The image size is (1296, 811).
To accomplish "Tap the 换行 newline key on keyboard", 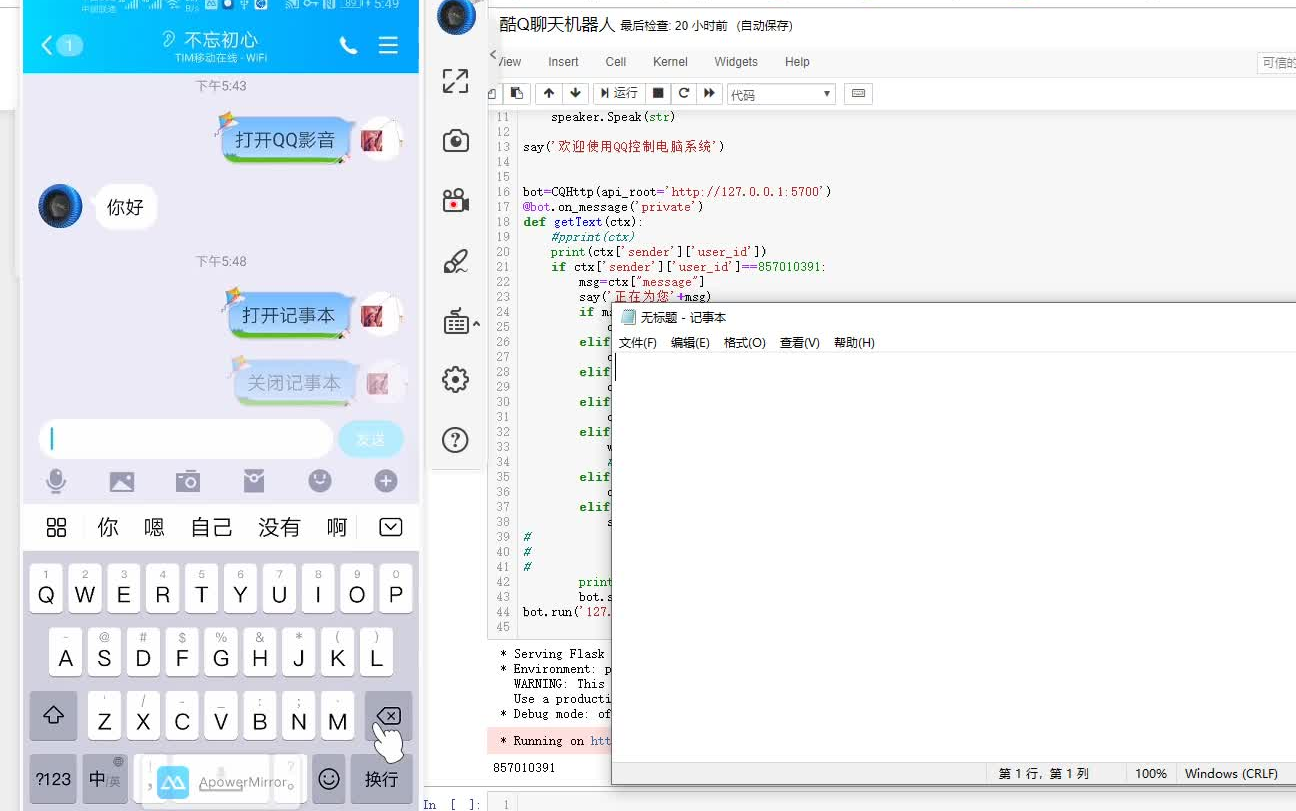I will [381, 778].
